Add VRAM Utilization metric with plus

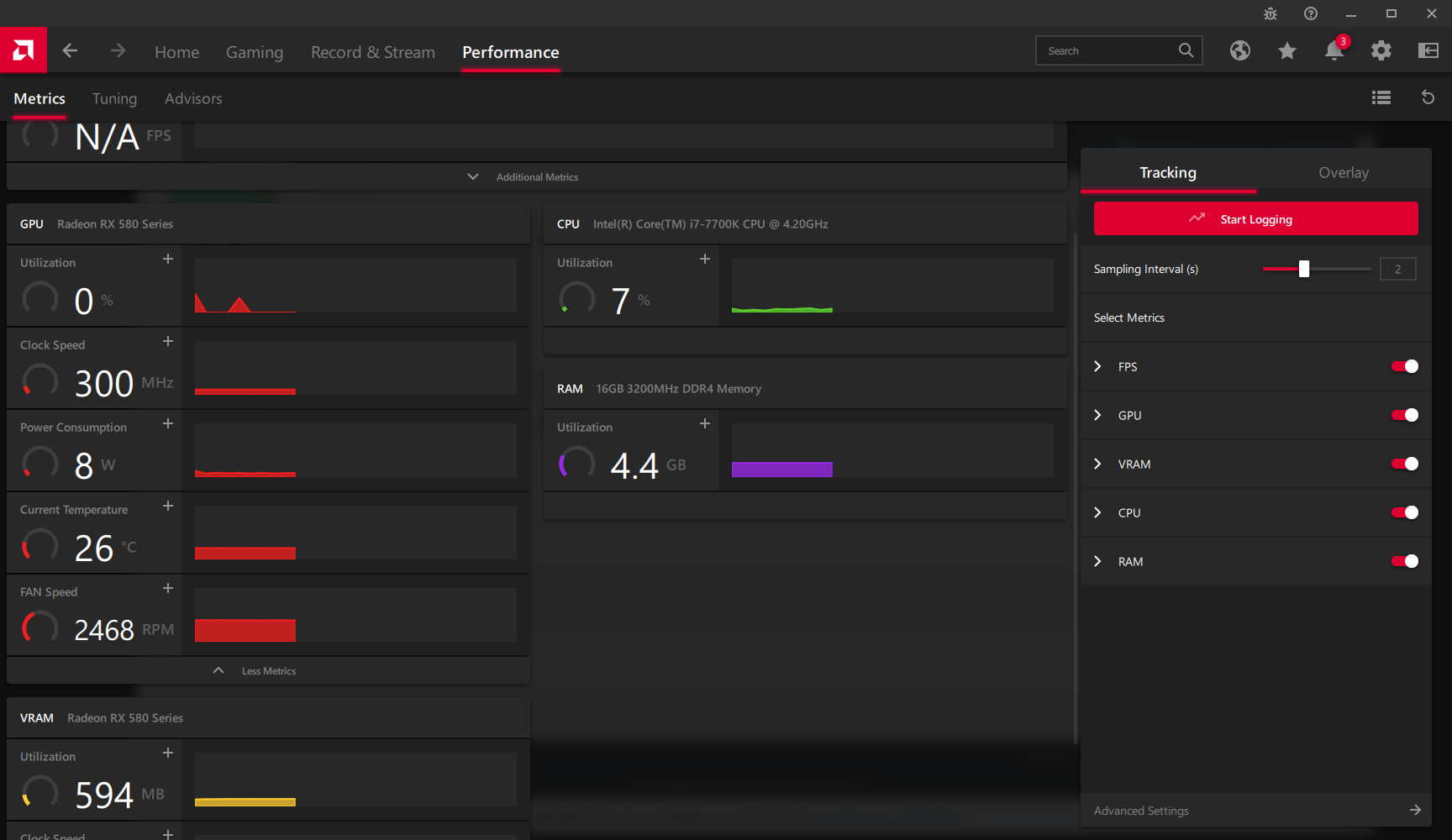pyautogui.click(x=168, y=753)
